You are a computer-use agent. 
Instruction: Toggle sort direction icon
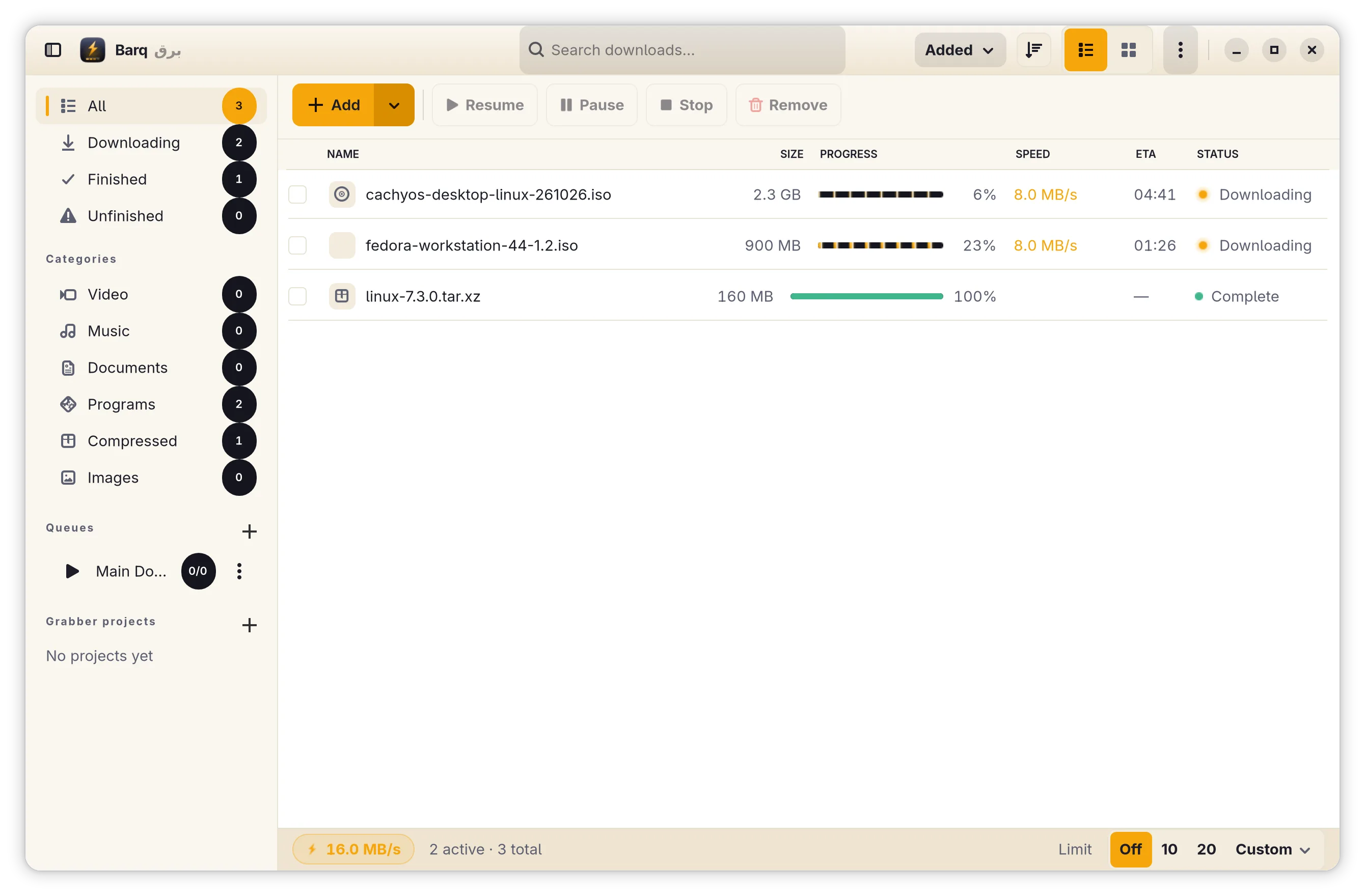(1033, 50)
